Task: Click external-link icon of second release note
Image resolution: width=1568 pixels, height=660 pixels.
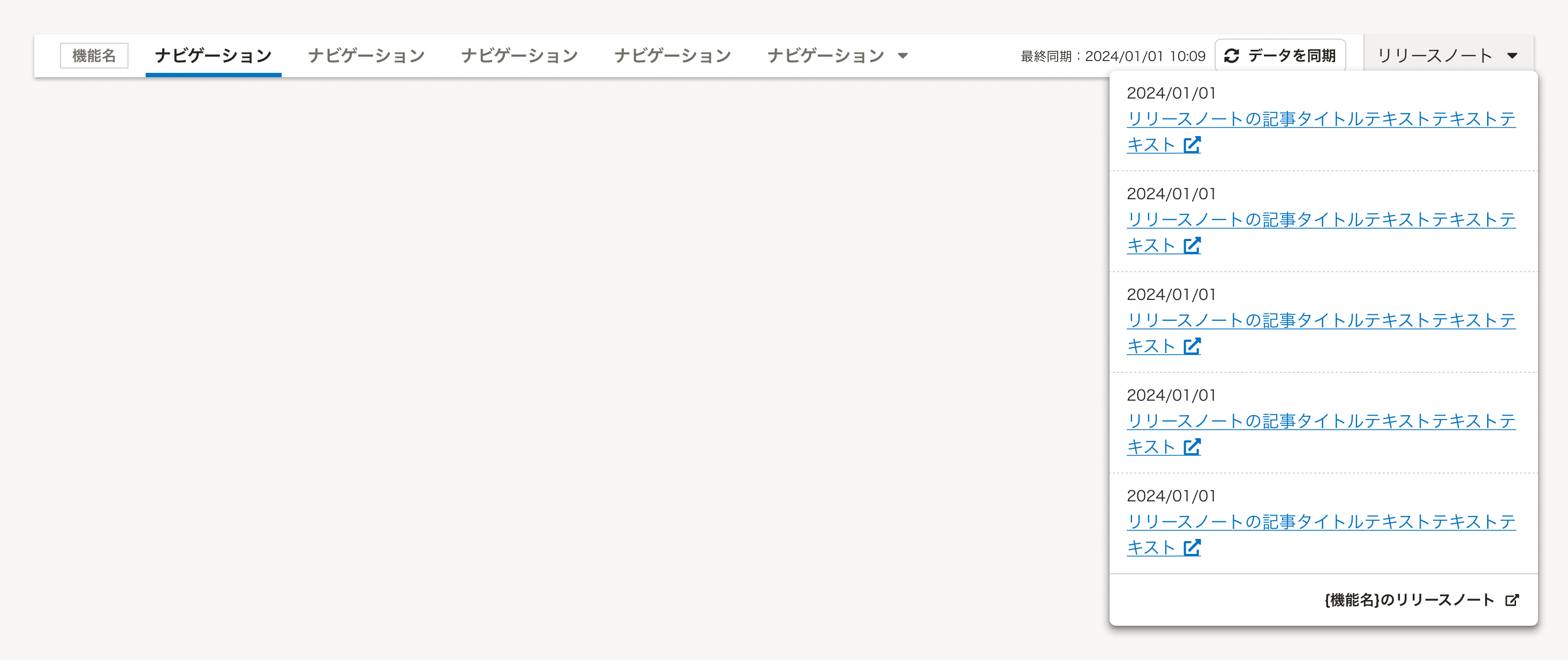Action: point(1192,245)
